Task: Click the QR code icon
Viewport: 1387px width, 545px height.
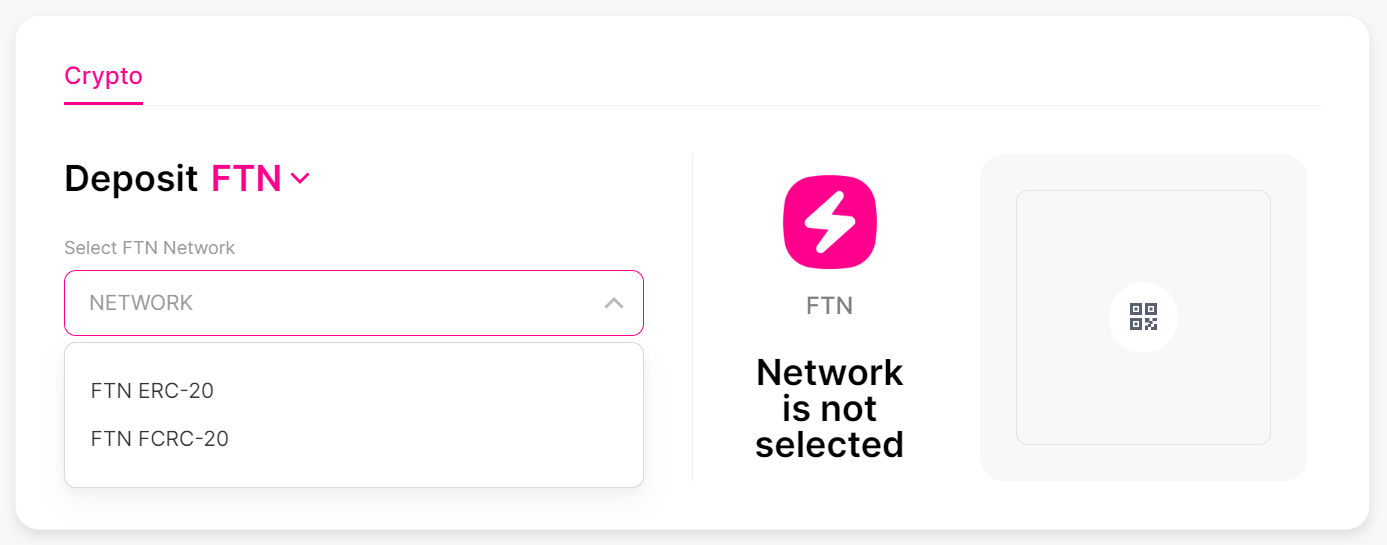Action: [1143, 317]
